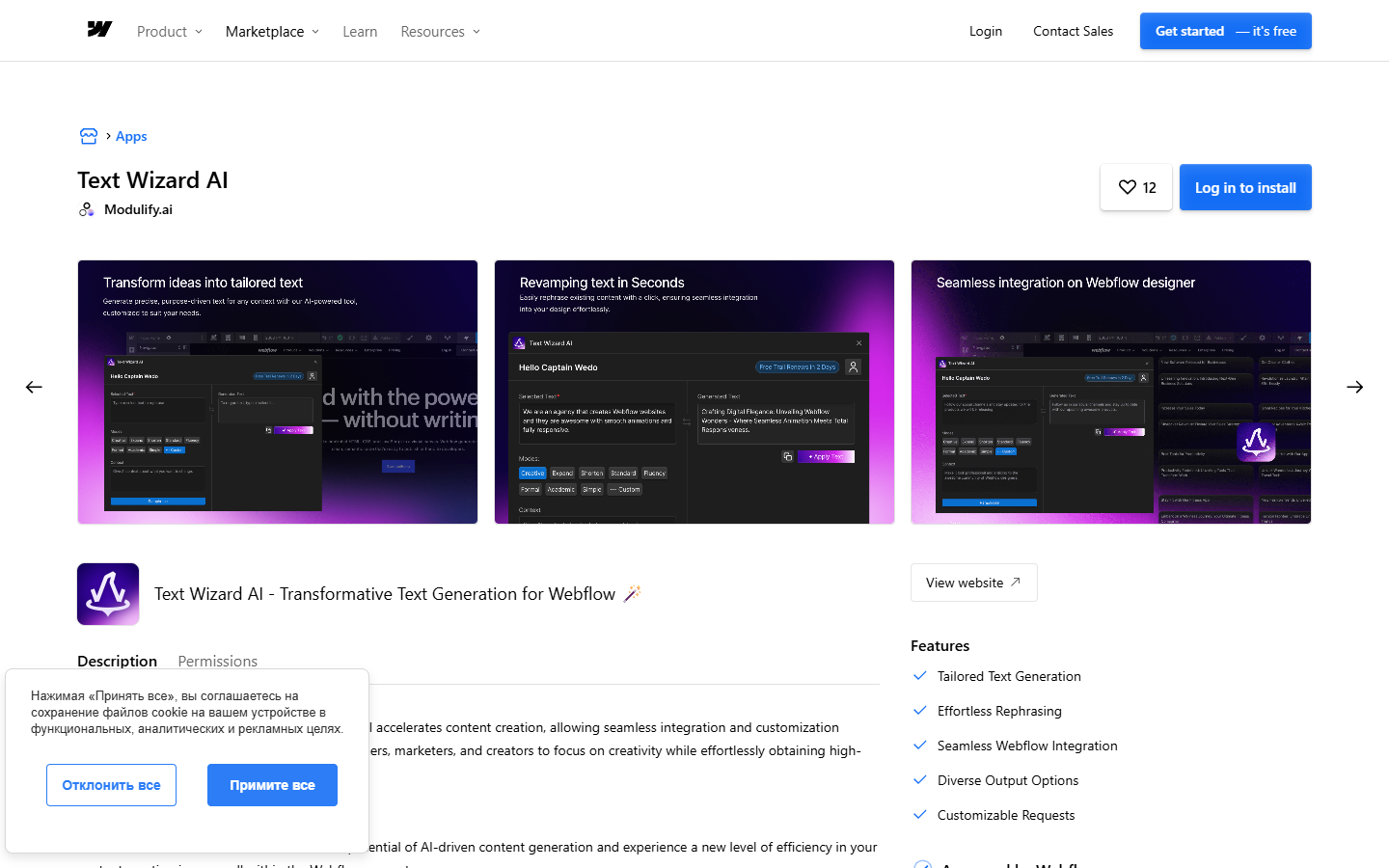The width and height of the screenshot is (1389, 868).
Task: Open the Marketplace dropdown
Action: click(x=272, y=32)
